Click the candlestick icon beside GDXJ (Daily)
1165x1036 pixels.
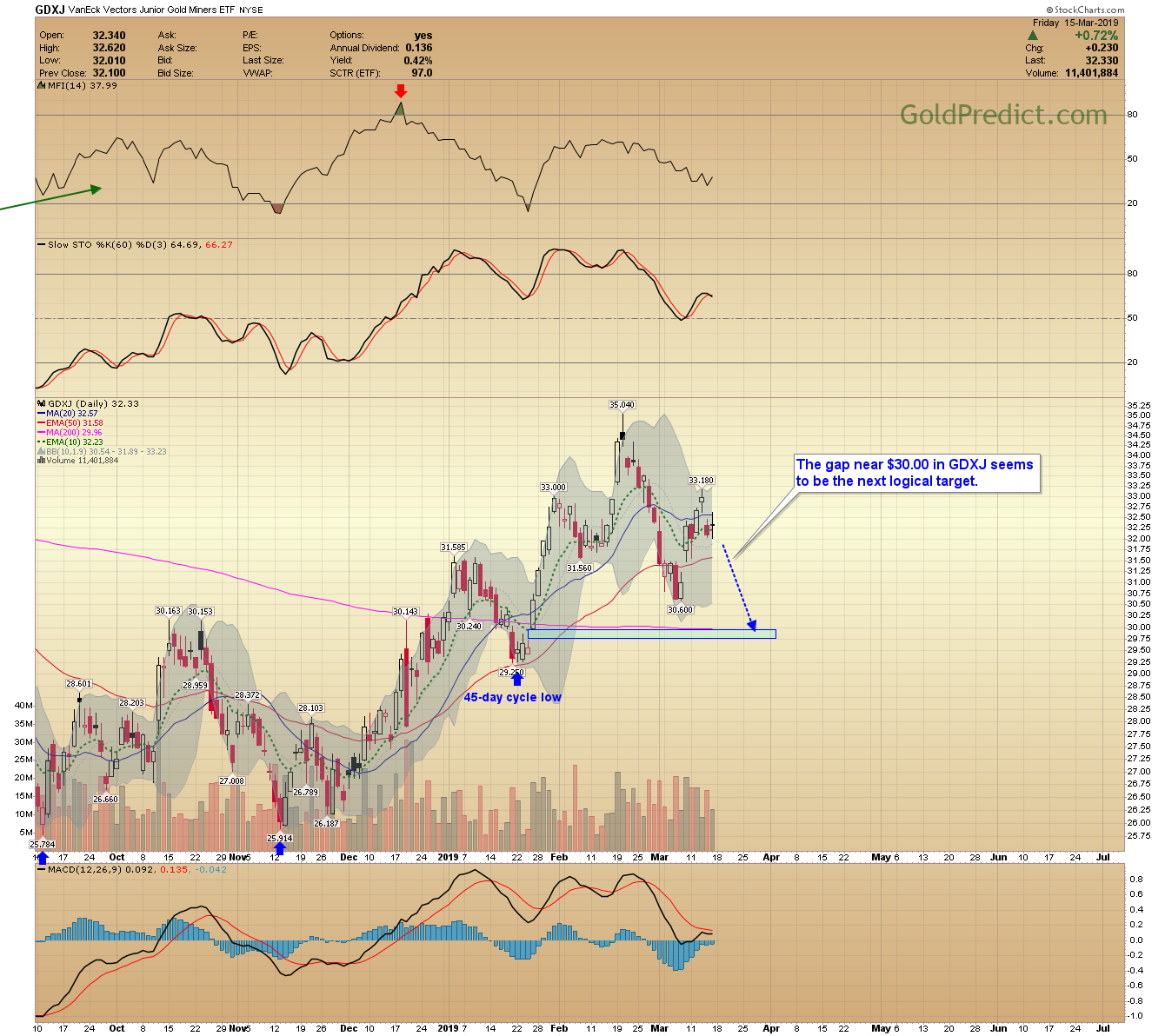tap(41, 404)
